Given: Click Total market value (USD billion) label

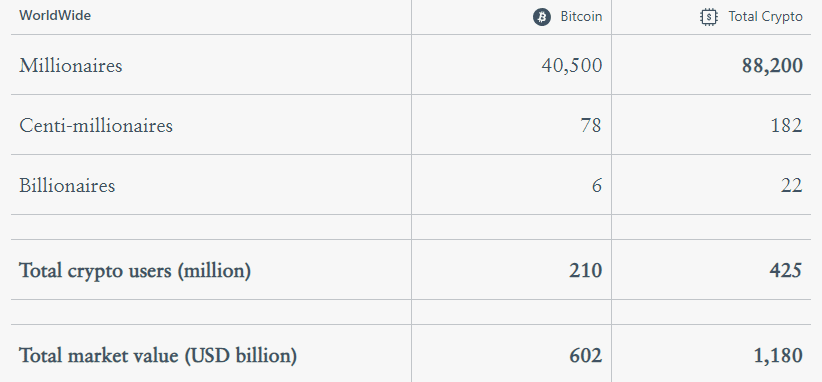Looking at the screenshot, I should click(158, 356).
